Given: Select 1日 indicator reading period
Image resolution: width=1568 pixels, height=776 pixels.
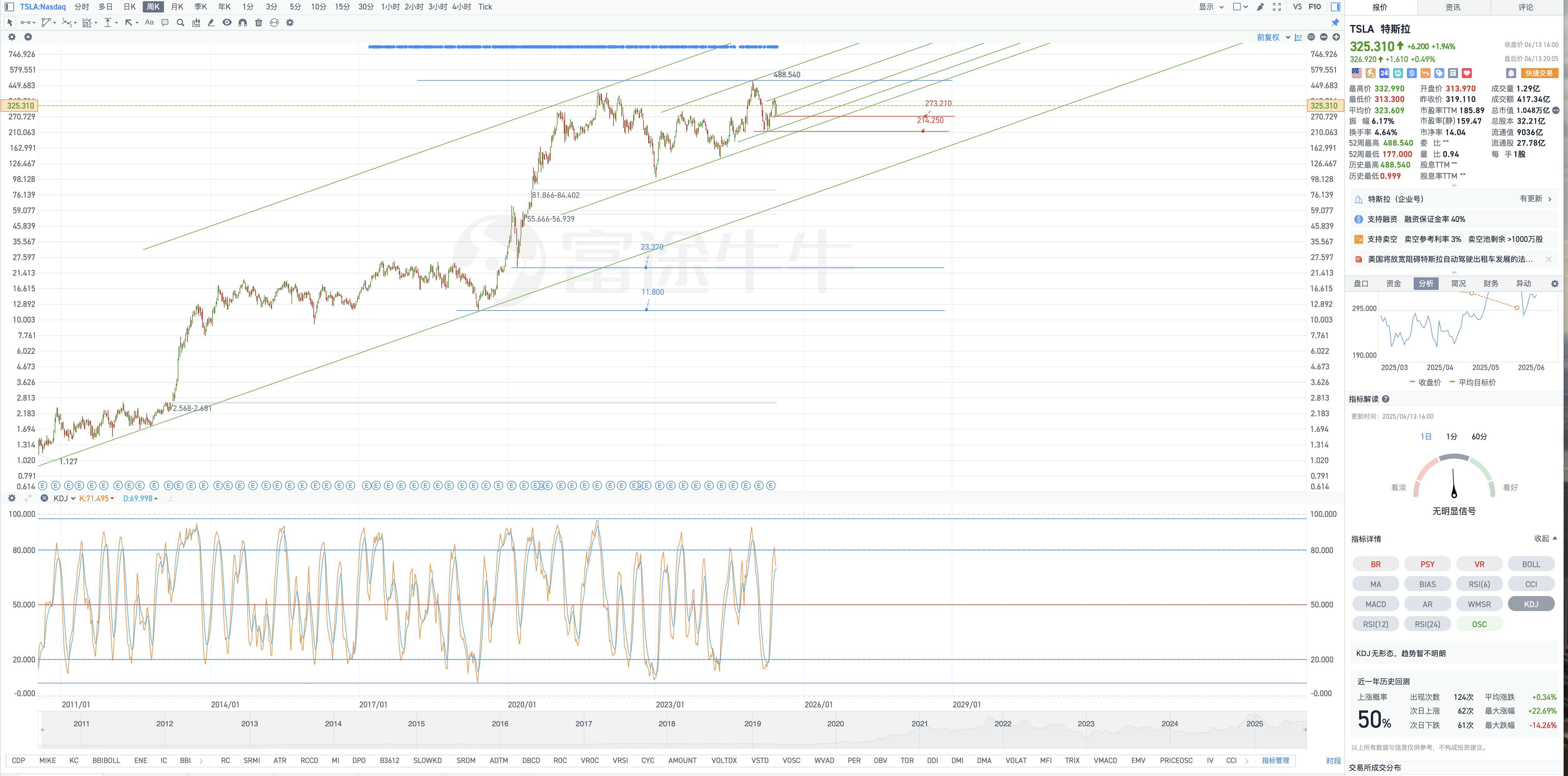Looking at the screenshot, I should (x=1426, y=436).
